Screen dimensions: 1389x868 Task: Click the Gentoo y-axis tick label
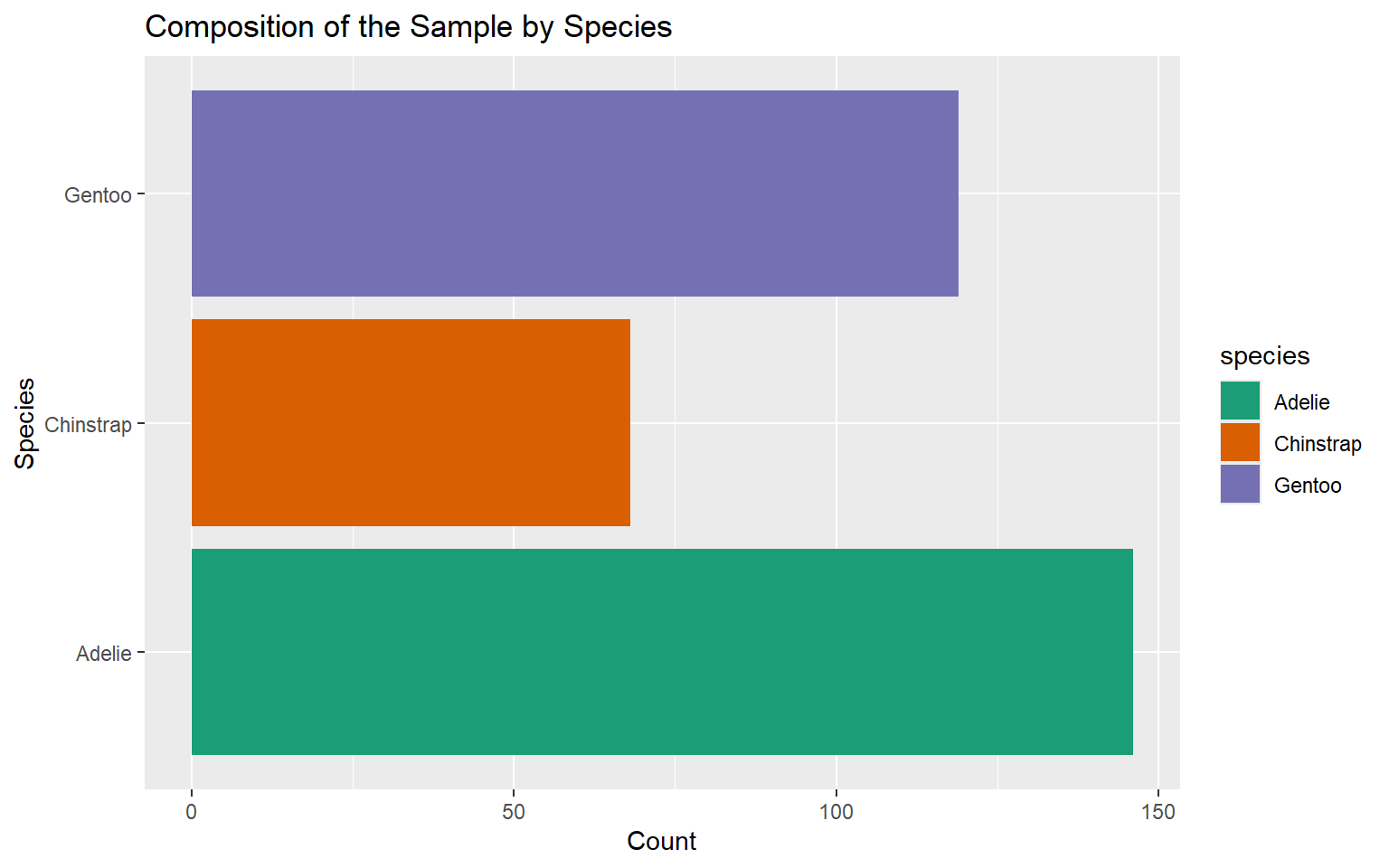(x=98, y=195)
